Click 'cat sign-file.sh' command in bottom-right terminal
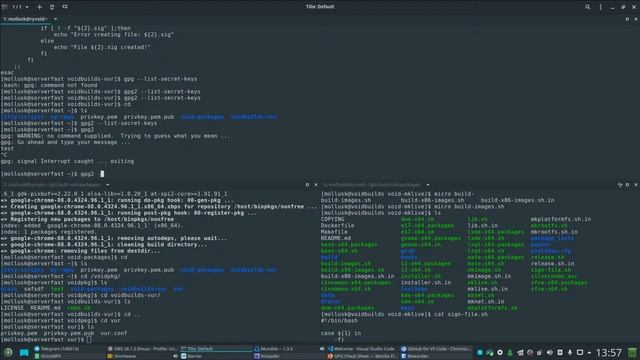 (461, 314)
